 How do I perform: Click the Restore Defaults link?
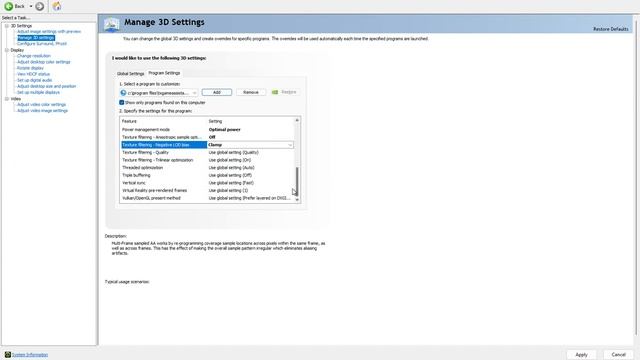(x=611, y=29)
